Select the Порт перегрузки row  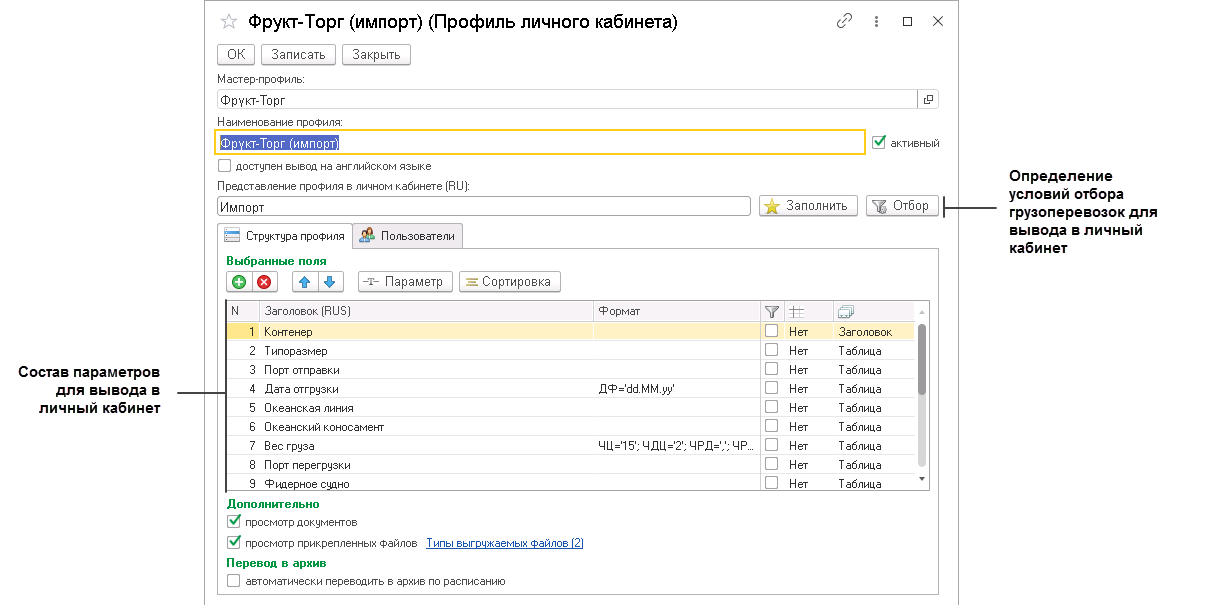[x=571, y=464]
